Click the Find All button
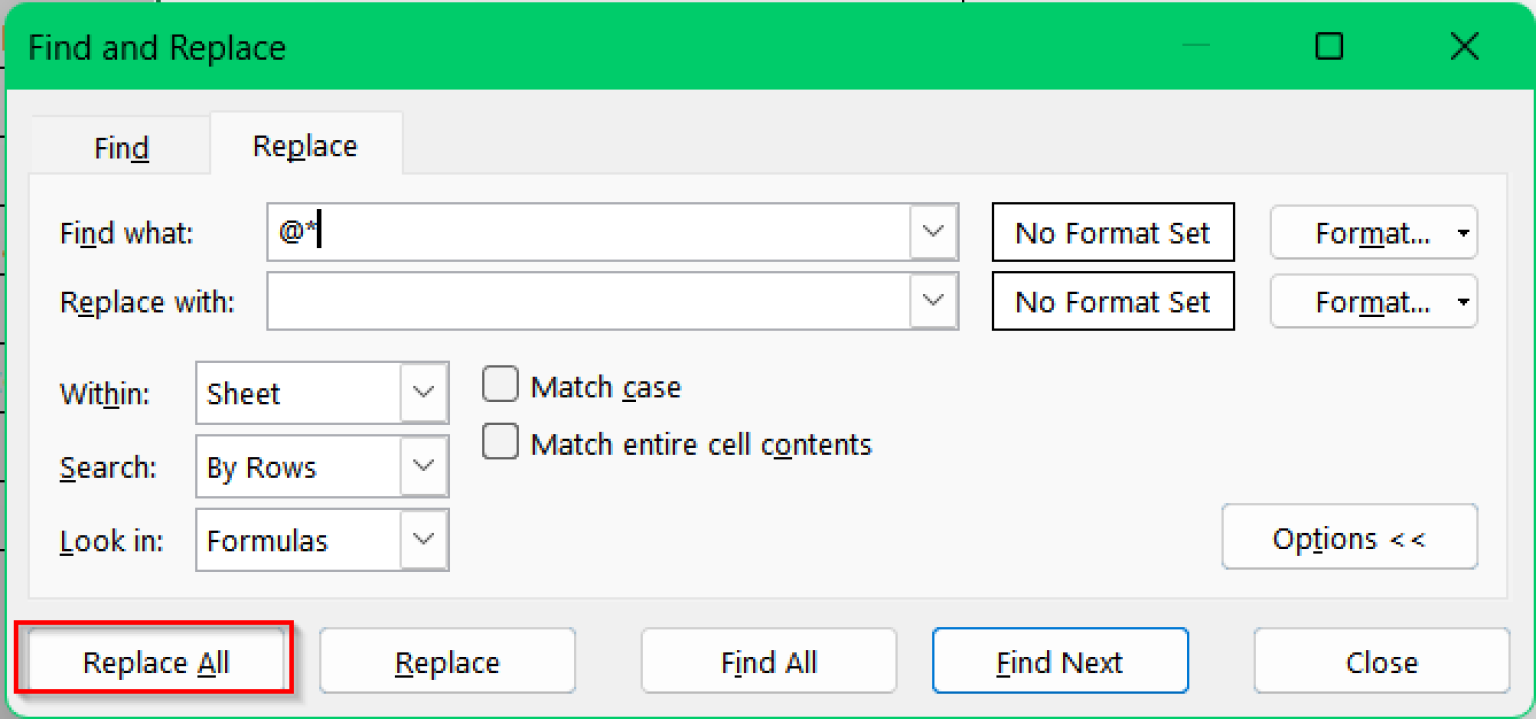 (768, 661)
